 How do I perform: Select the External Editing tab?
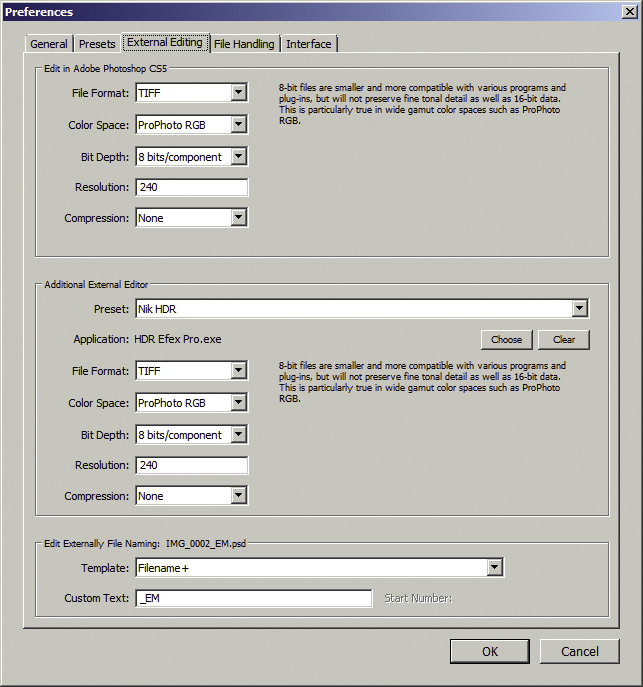coord(165,42)
